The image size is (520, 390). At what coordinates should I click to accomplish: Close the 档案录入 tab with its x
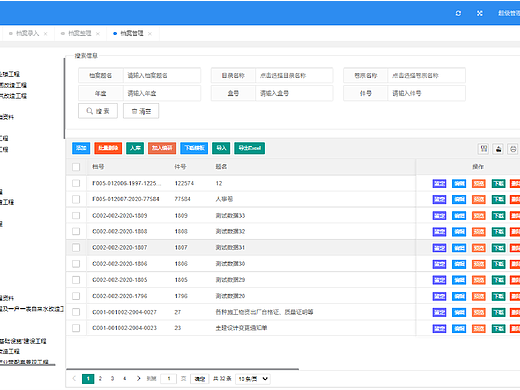45,34
